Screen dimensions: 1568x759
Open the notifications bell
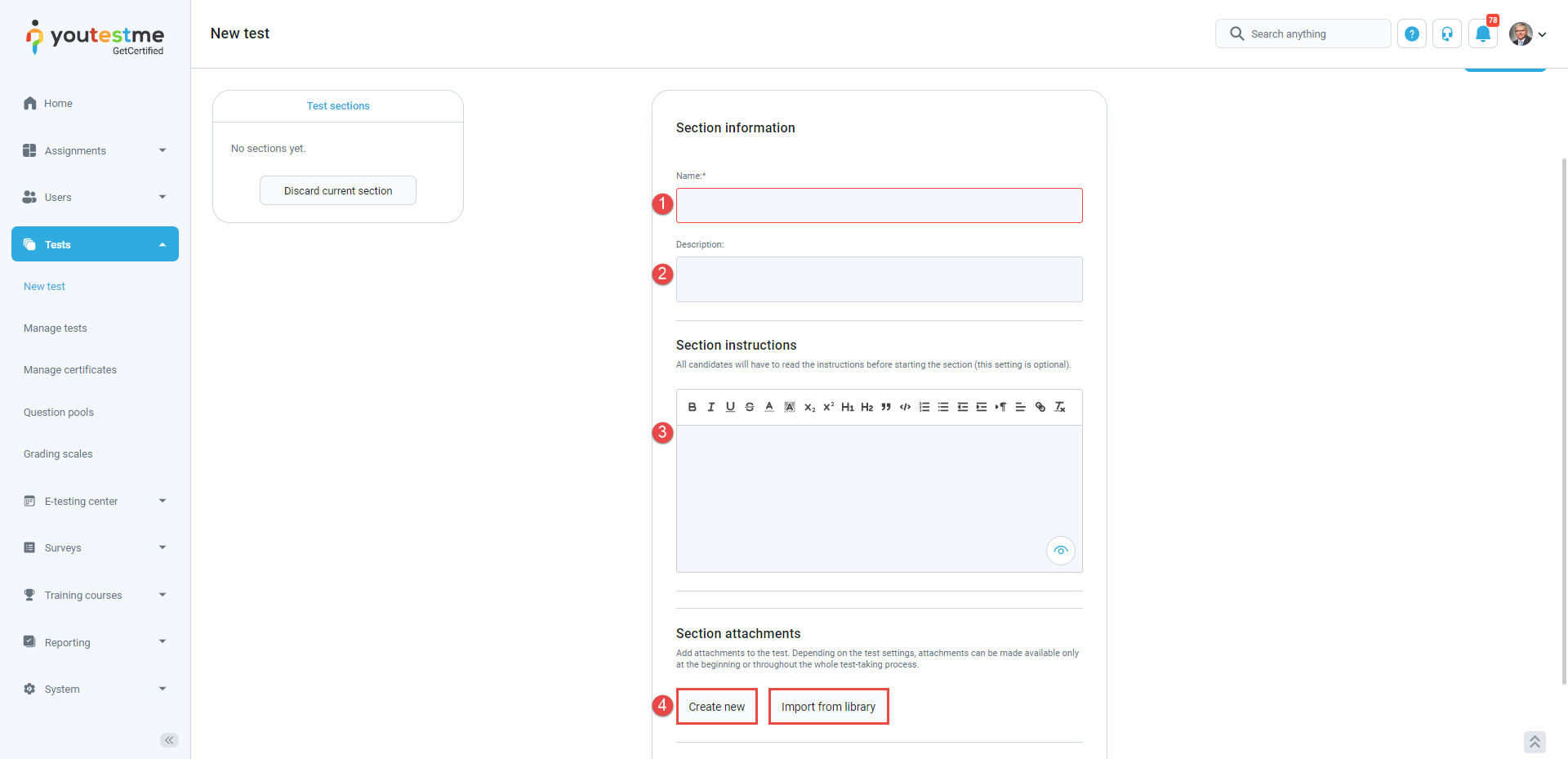point(1483,33)
